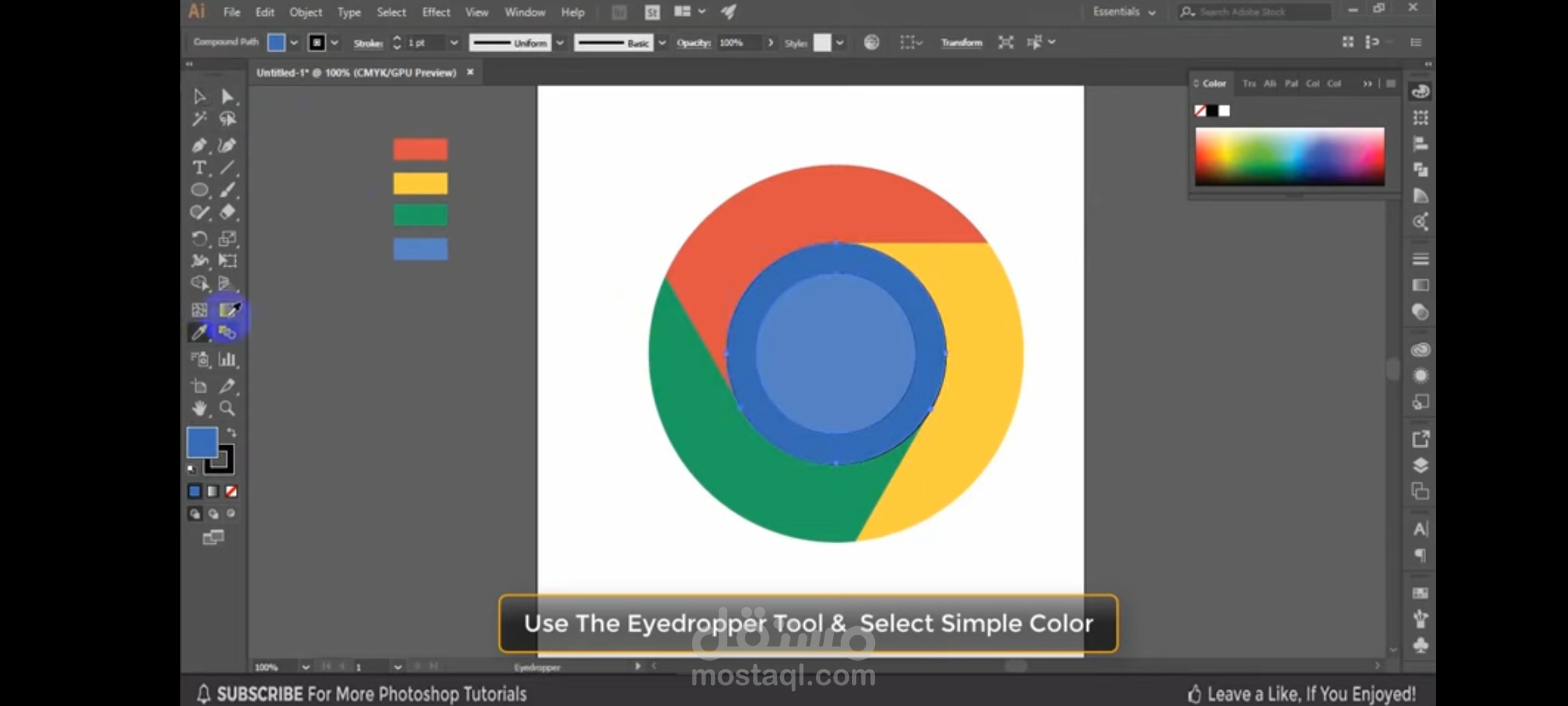Viewport: 1568px width, 706px height.
Task: Enable Draw Inside mode
Action: tap(231, 514)
